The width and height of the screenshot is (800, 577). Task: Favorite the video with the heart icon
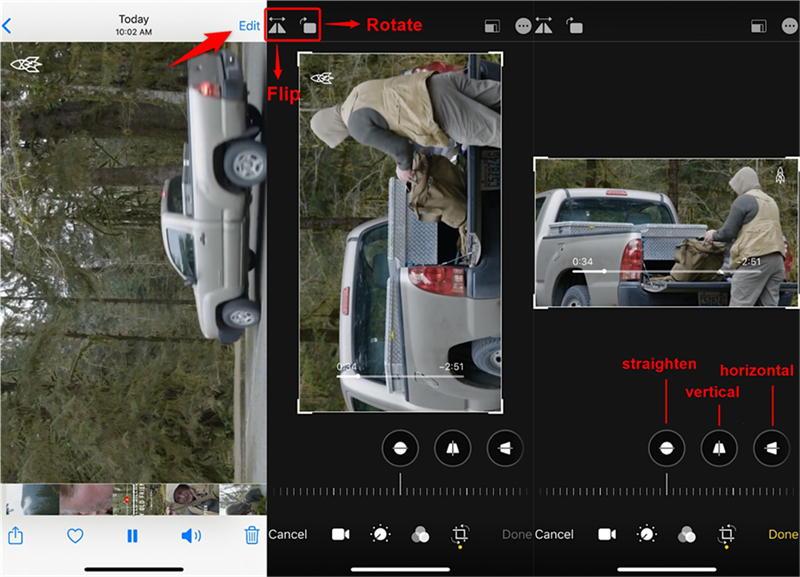pyautogui.click(x=74, y=536)
